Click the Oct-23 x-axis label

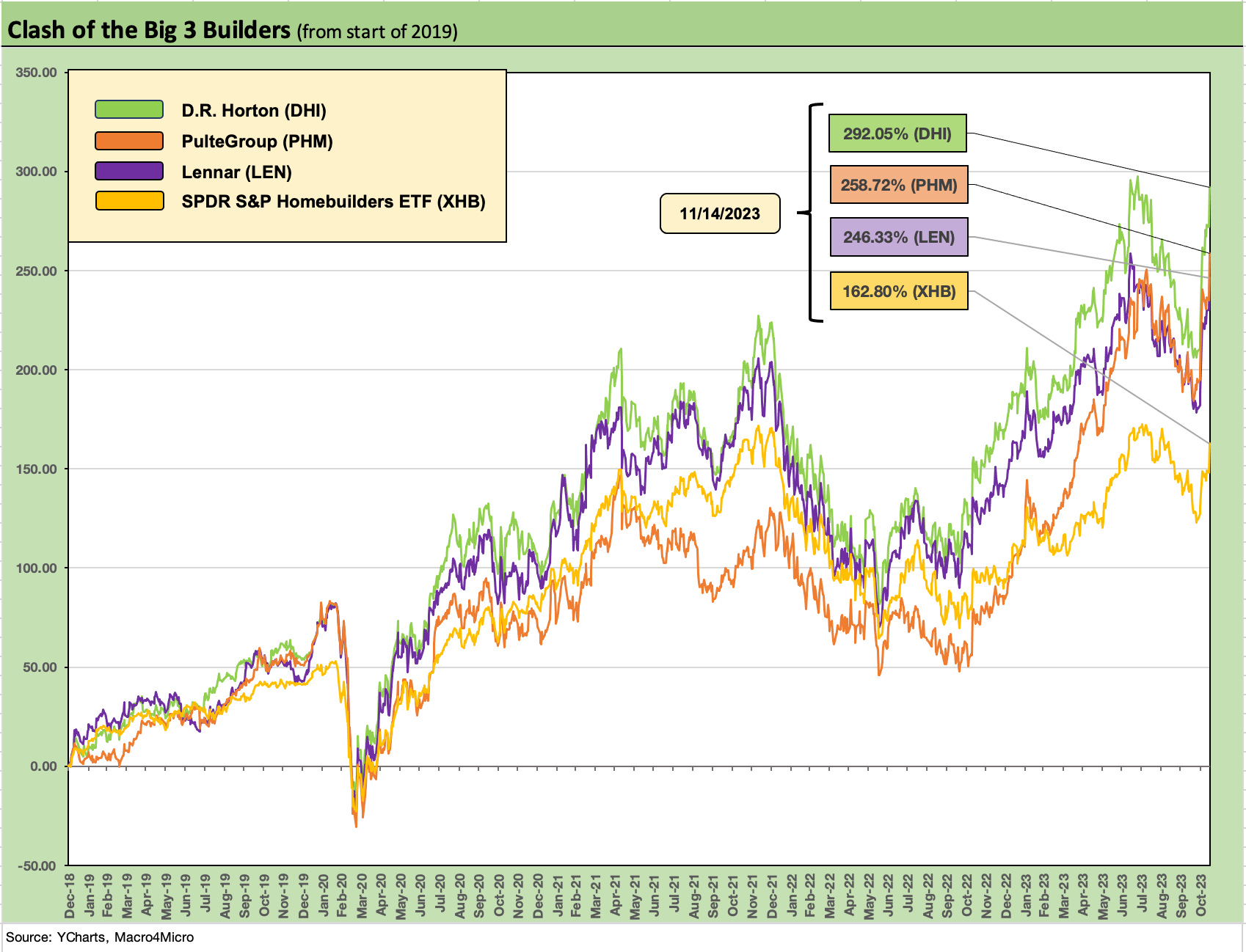1201,896
